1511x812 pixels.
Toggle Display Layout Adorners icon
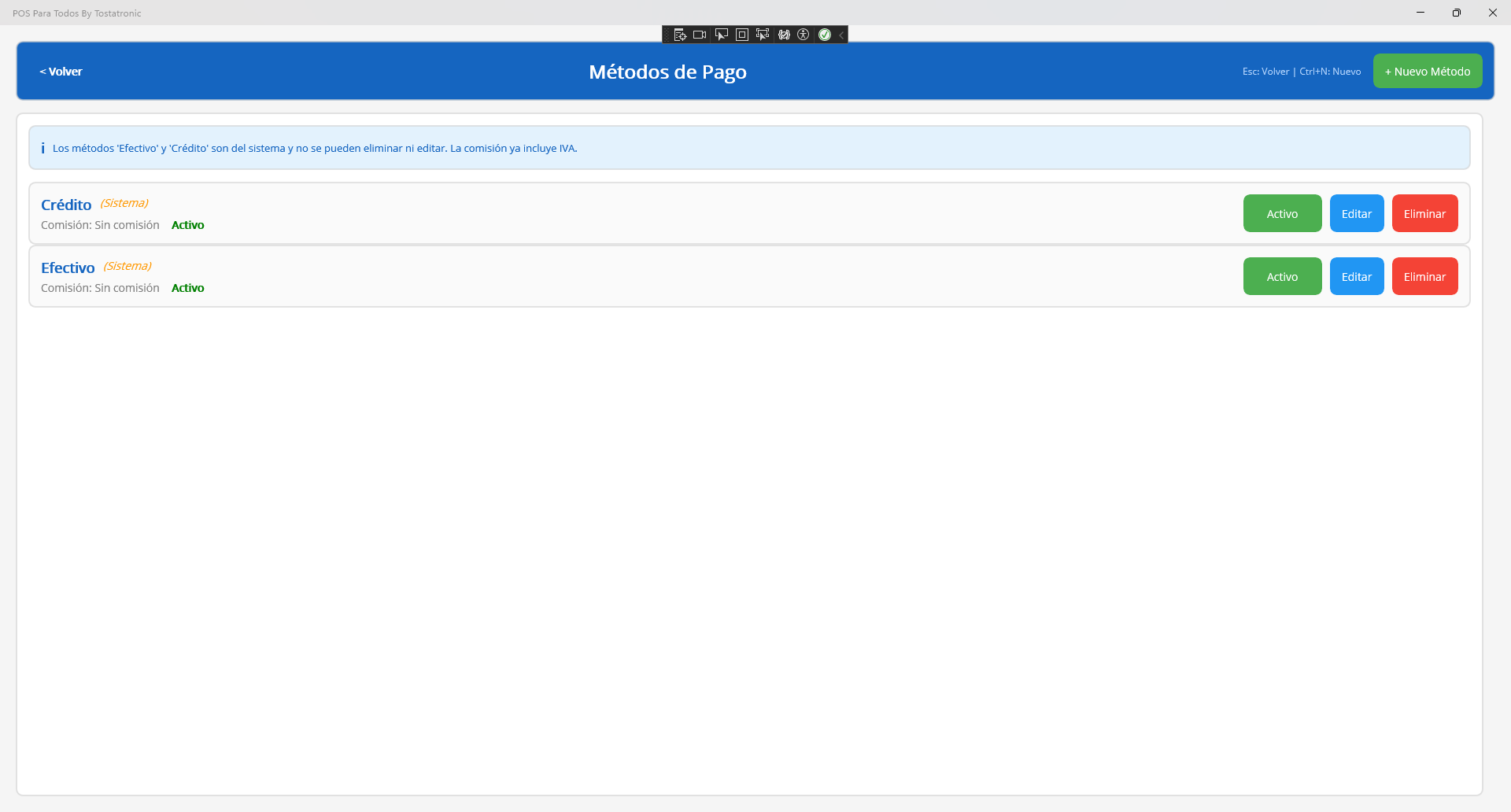(741, 35)
